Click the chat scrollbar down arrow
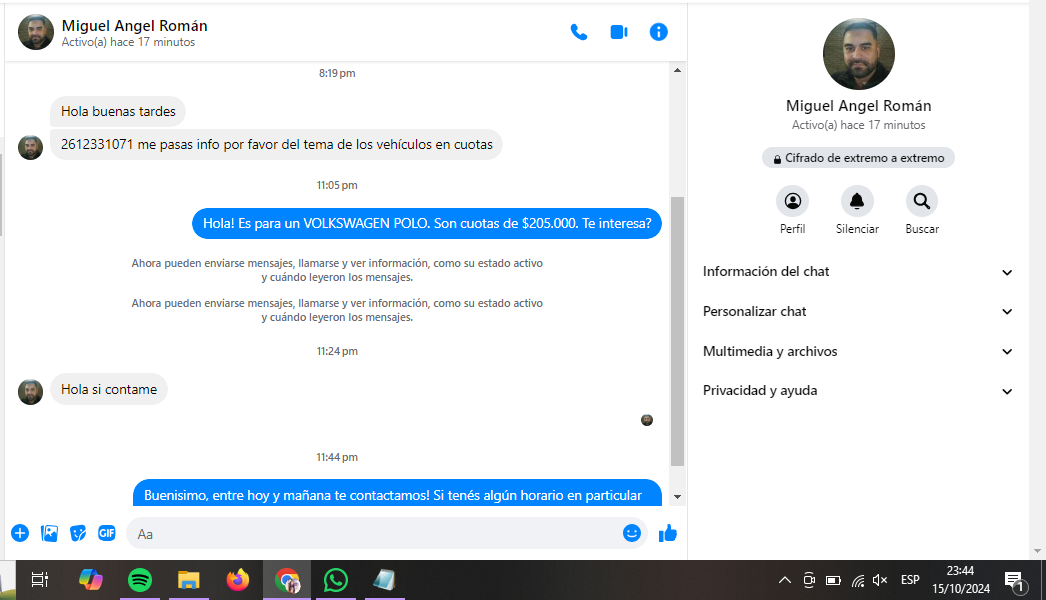1046x600 pixels. click(677, 497)
